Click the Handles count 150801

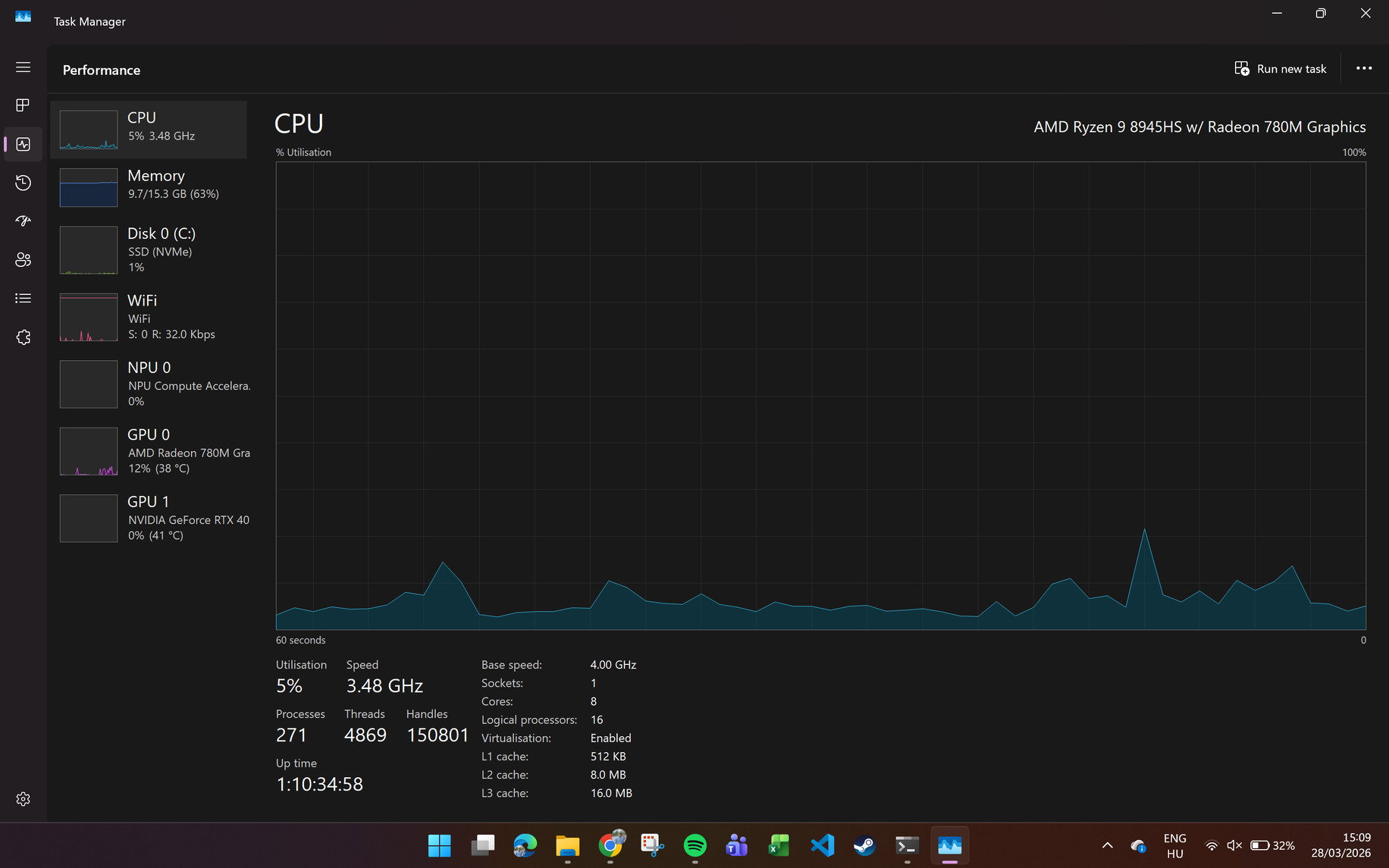(x=437, y=735)
